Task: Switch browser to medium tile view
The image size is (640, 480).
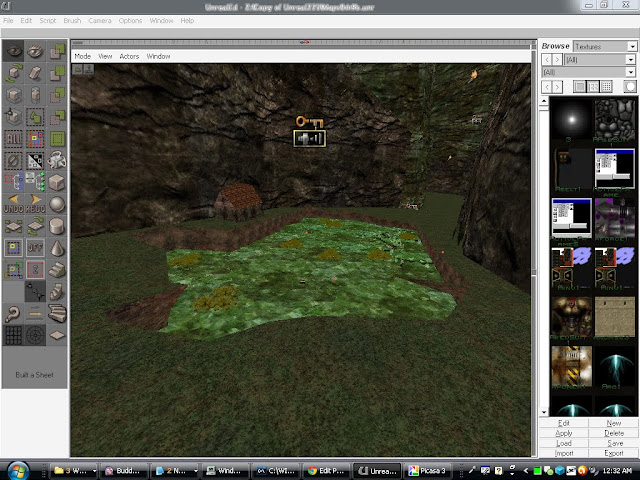Action: pos(593,87)
